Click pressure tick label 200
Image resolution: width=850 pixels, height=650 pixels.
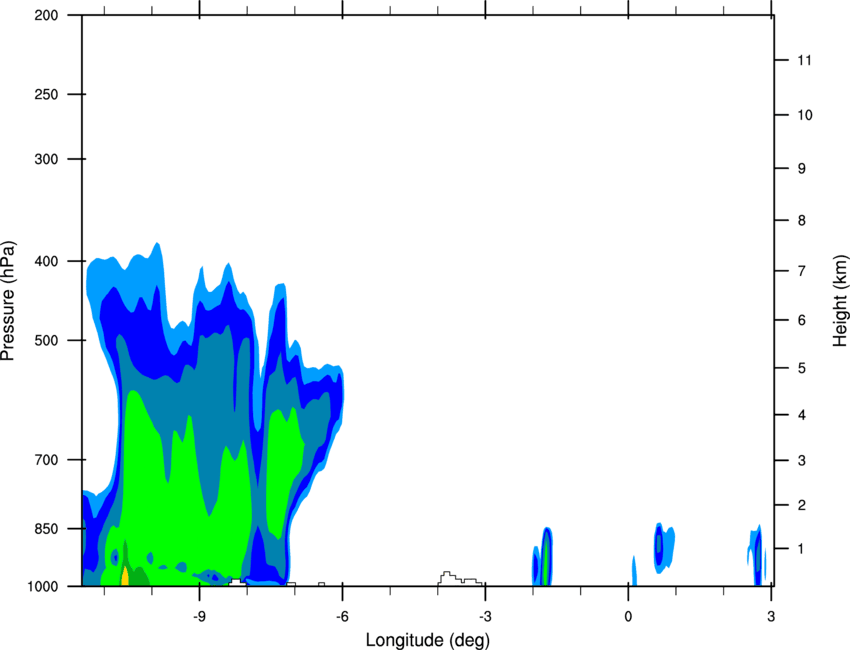46,16
